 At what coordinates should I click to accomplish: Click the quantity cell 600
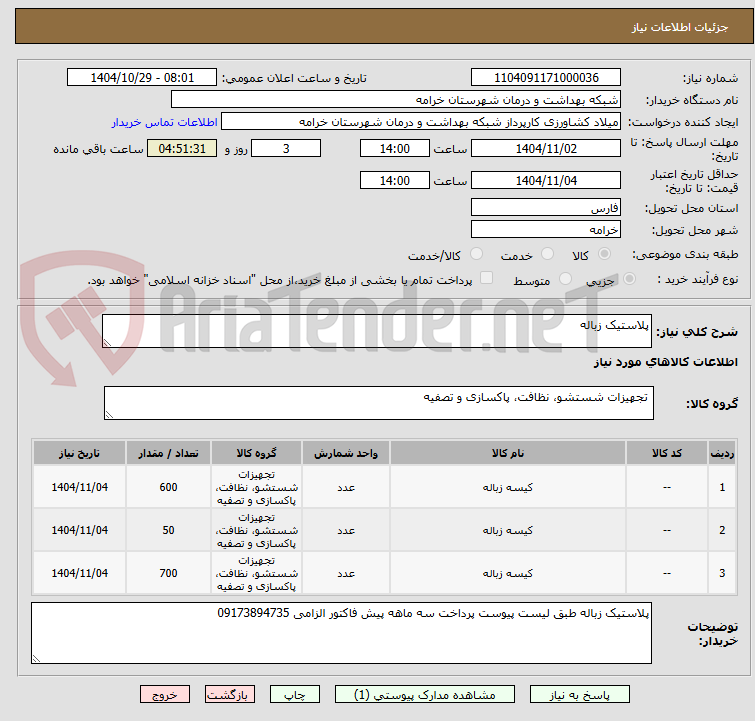point(168,487)
